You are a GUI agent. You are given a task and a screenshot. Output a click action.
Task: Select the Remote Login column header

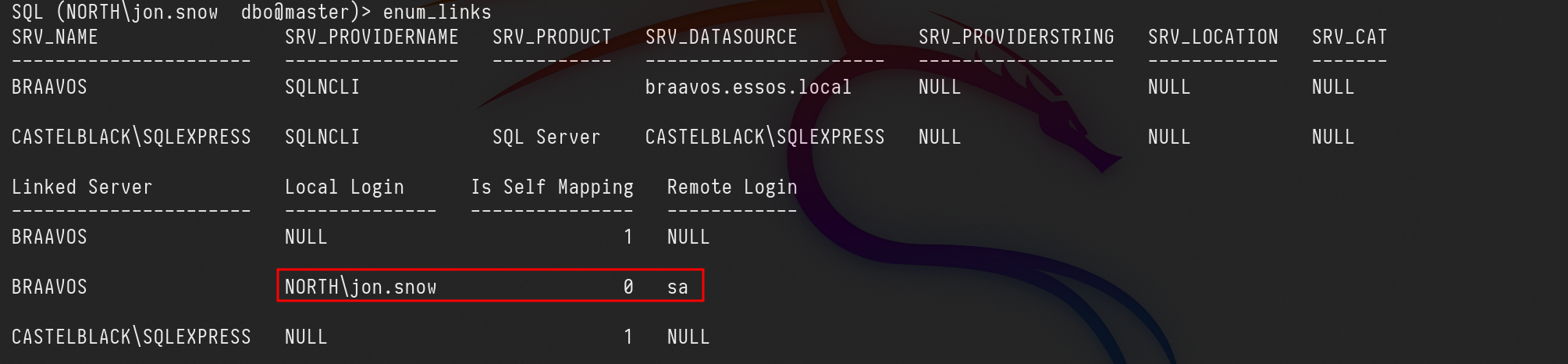click(732, 187)
